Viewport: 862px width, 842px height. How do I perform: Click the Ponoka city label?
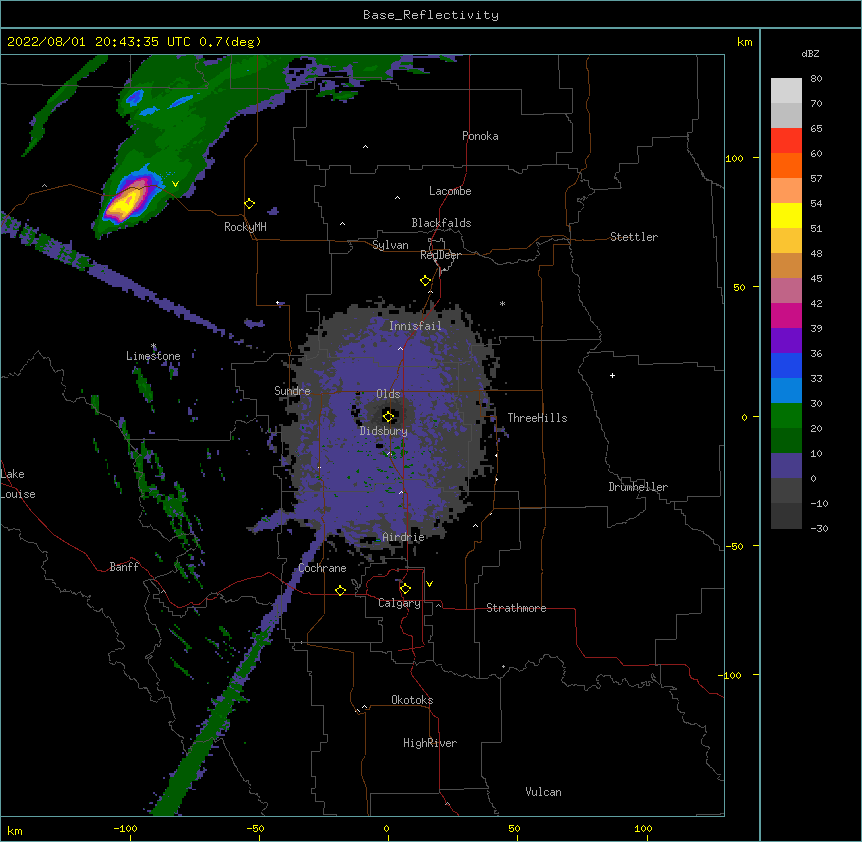tap(480, 136)
